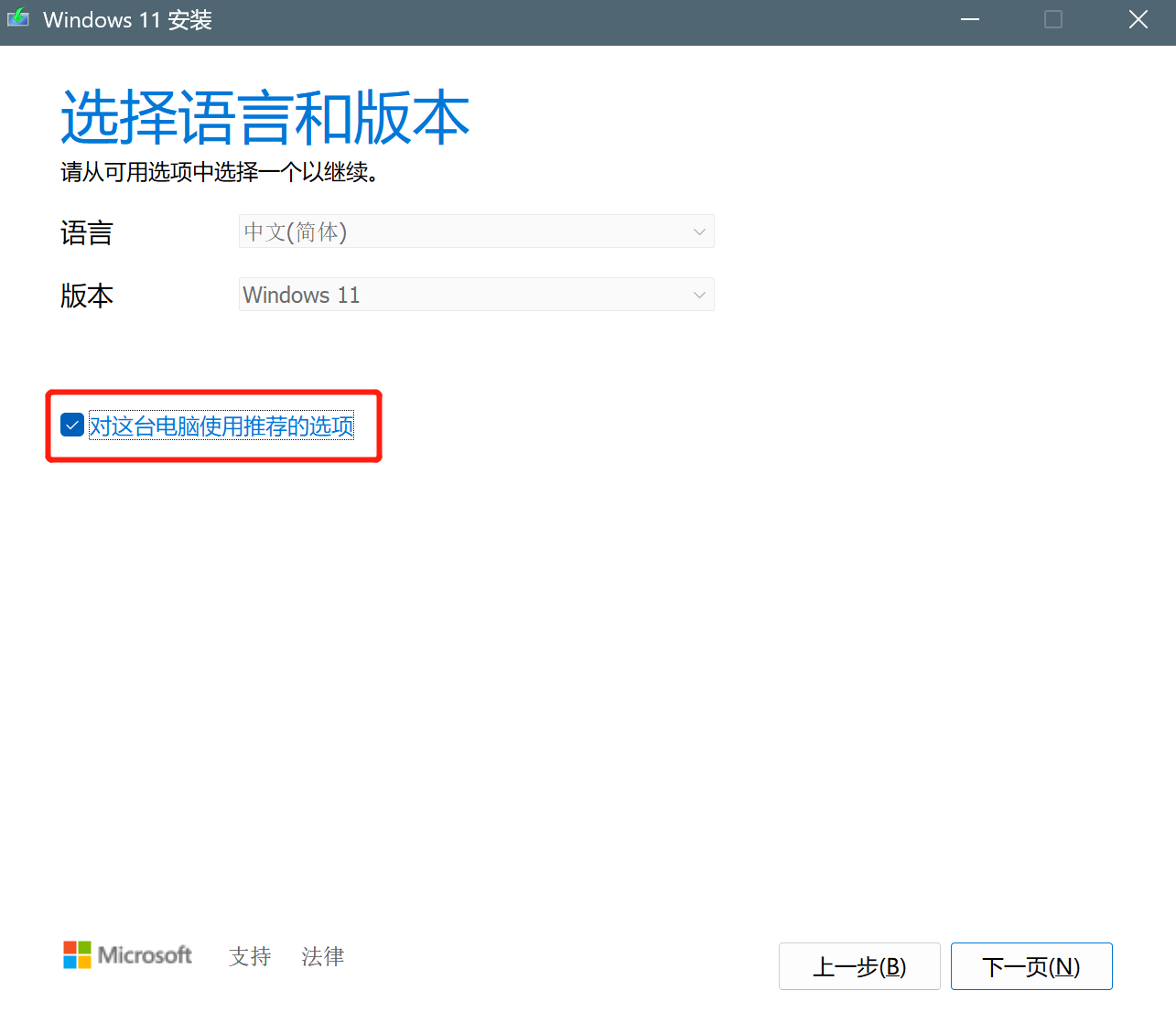Go back using the 上一步(B) button

859,965
